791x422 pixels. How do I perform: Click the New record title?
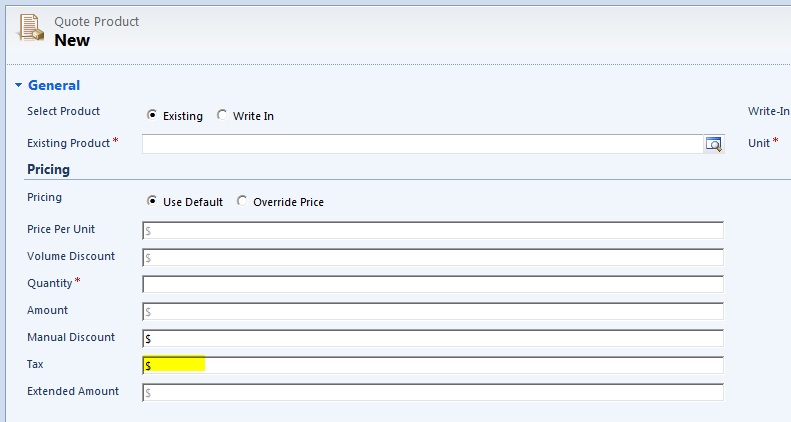point(72,40)
